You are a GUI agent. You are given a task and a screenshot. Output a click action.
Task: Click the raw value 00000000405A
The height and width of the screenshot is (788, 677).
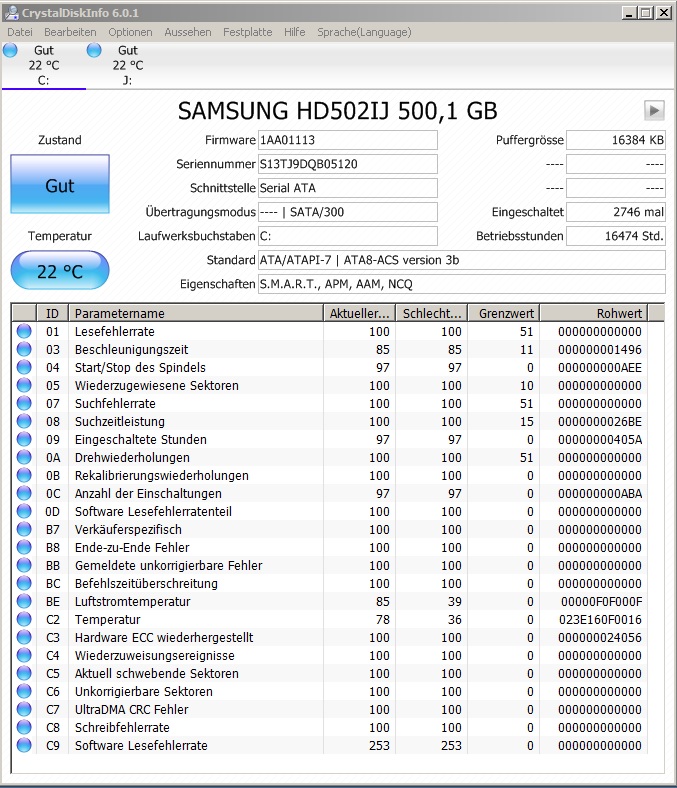600,440
